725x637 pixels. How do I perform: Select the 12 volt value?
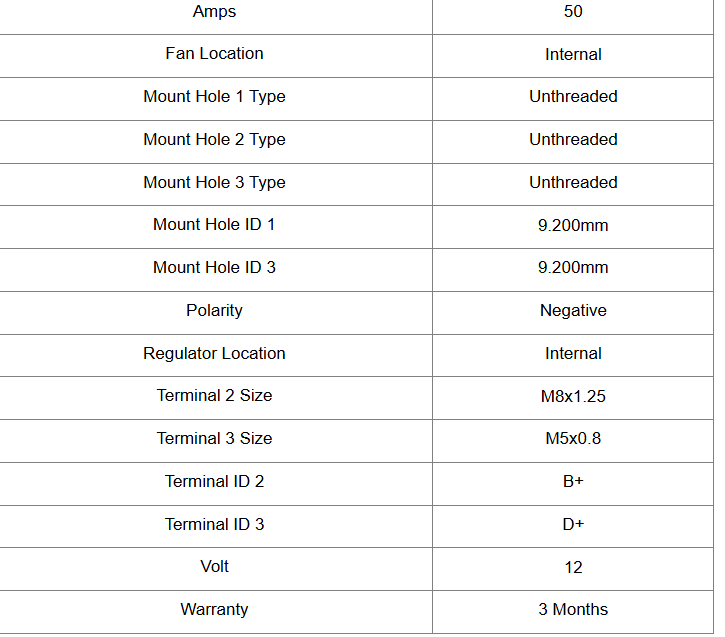pos(573,568)
